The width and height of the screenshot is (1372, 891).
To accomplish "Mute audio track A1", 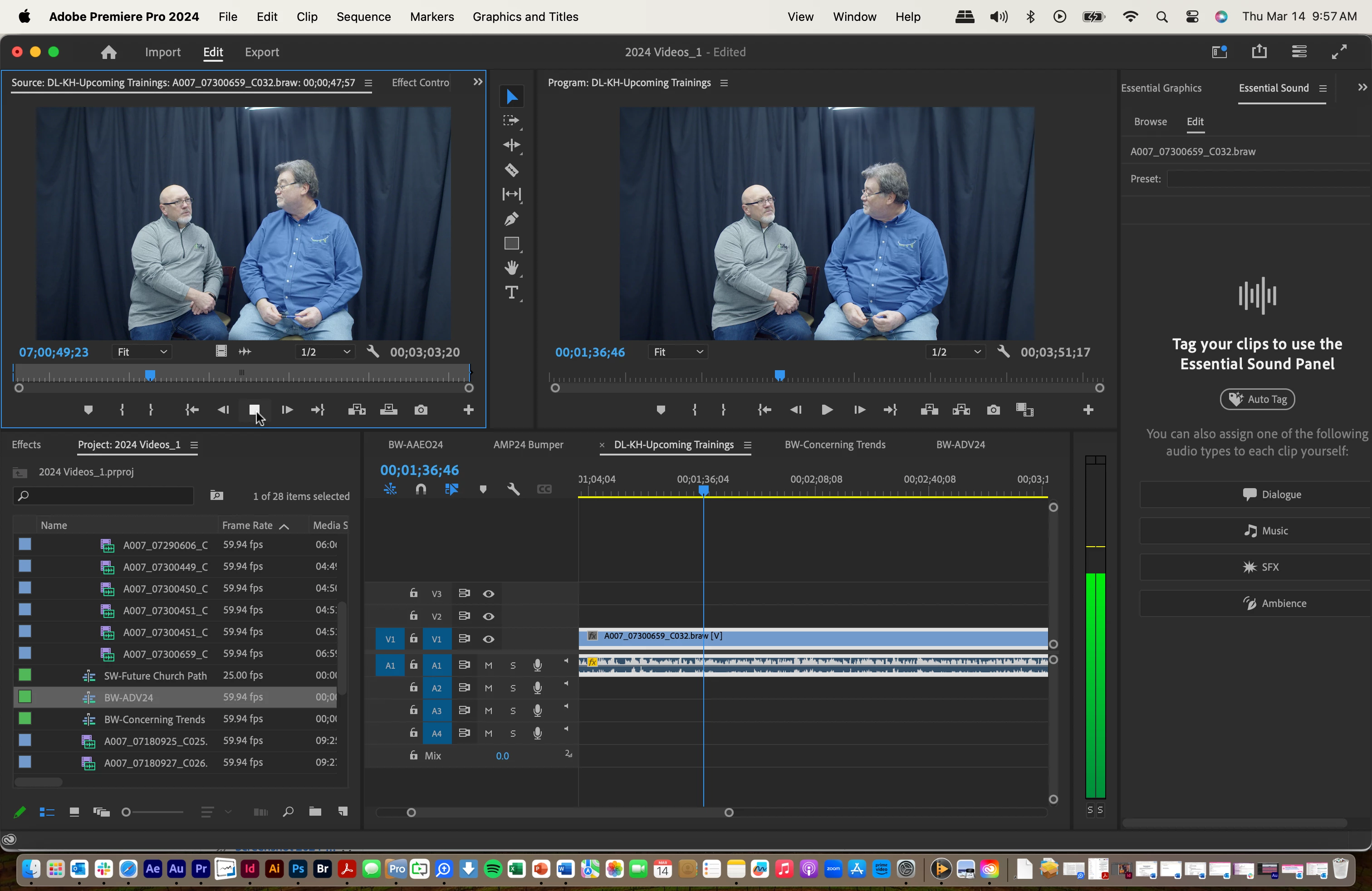I will [488, 665].
